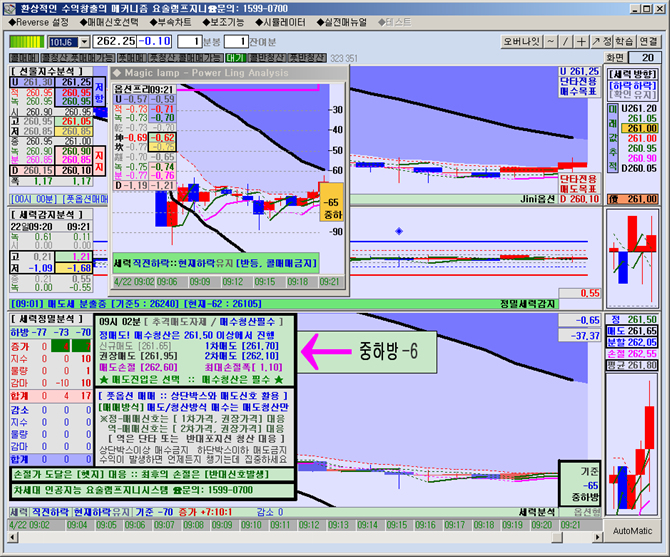This screenshot has height=557, width=670.
Task: Click the 풋청산.콜매매가능 status indicator
Action: pyautogui.click(x=186, y=58)
